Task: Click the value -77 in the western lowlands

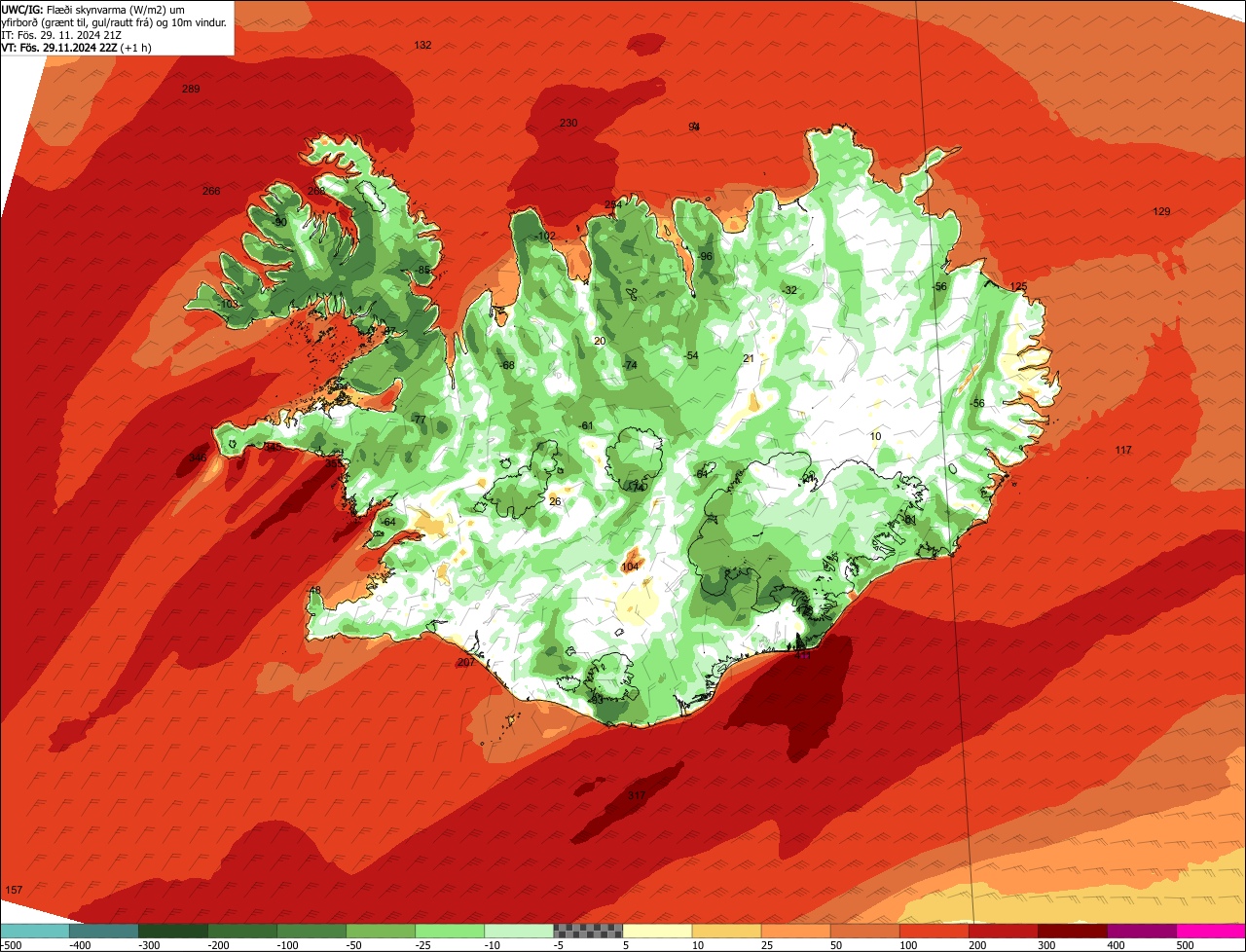Action: [x=419, y=421]
